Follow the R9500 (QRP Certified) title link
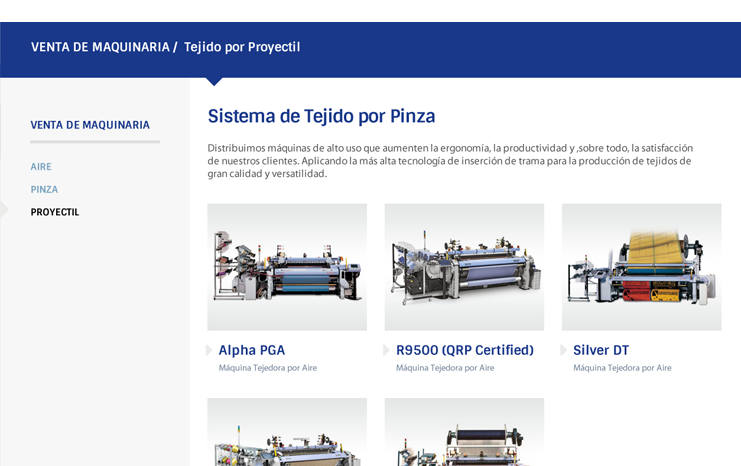This screenshot has height=466, width=741. (465, 350)
